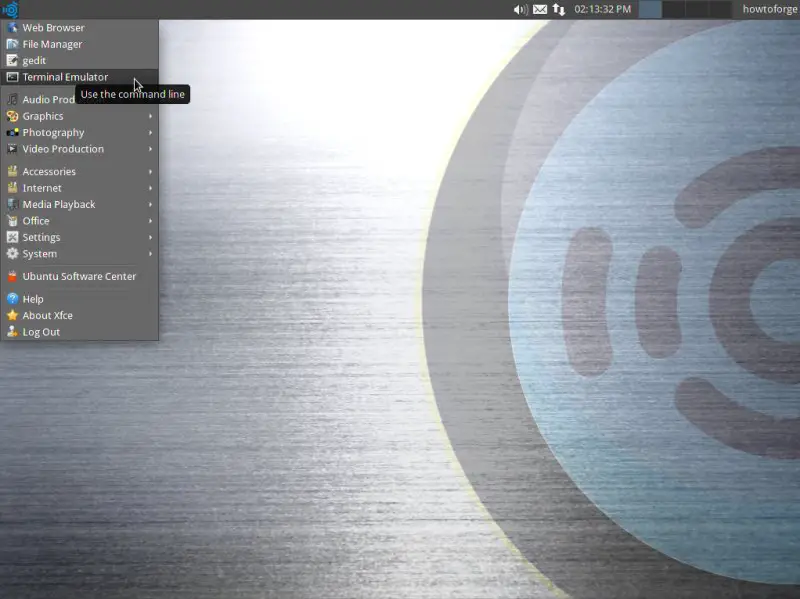
Task: Click the File Manager icon in menu
Action: [12, 44]
